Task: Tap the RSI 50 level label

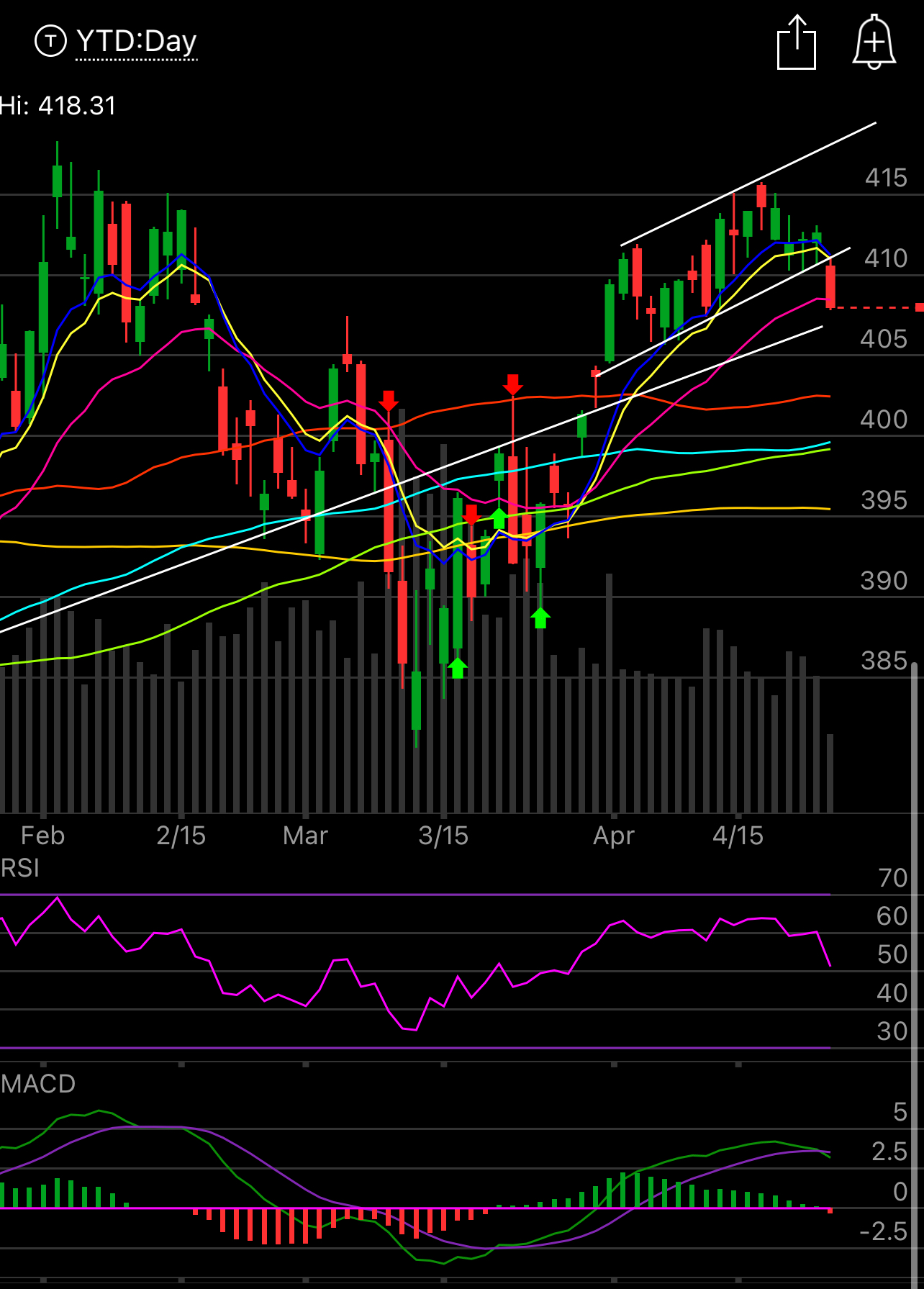Action: (893, 954)
